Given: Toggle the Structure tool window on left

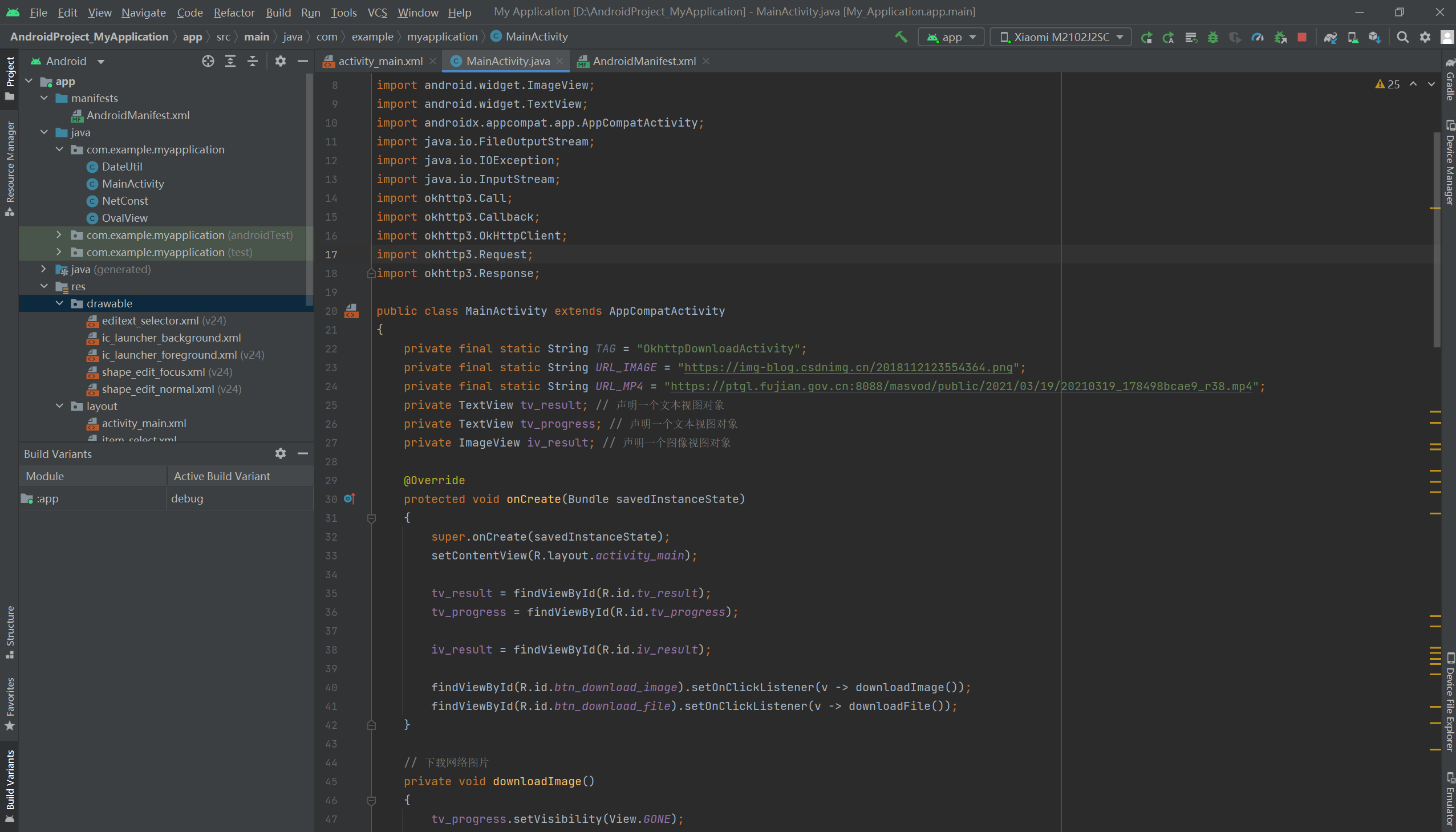Looking at the screenshot, I should (x=10, y=631).
